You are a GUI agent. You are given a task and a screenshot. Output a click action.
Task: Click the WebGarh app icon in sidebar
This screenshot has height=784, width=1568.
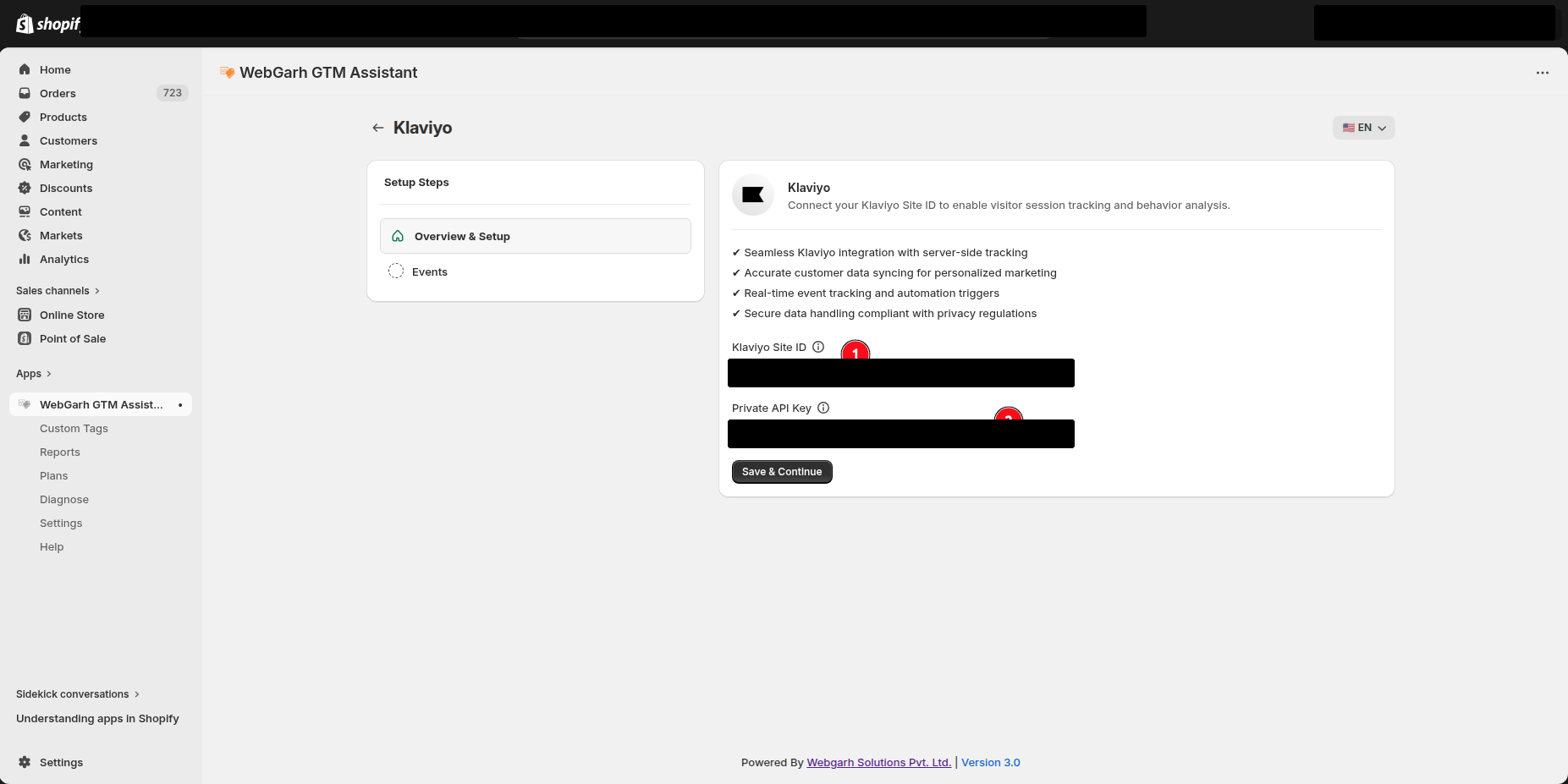(25, 404)
